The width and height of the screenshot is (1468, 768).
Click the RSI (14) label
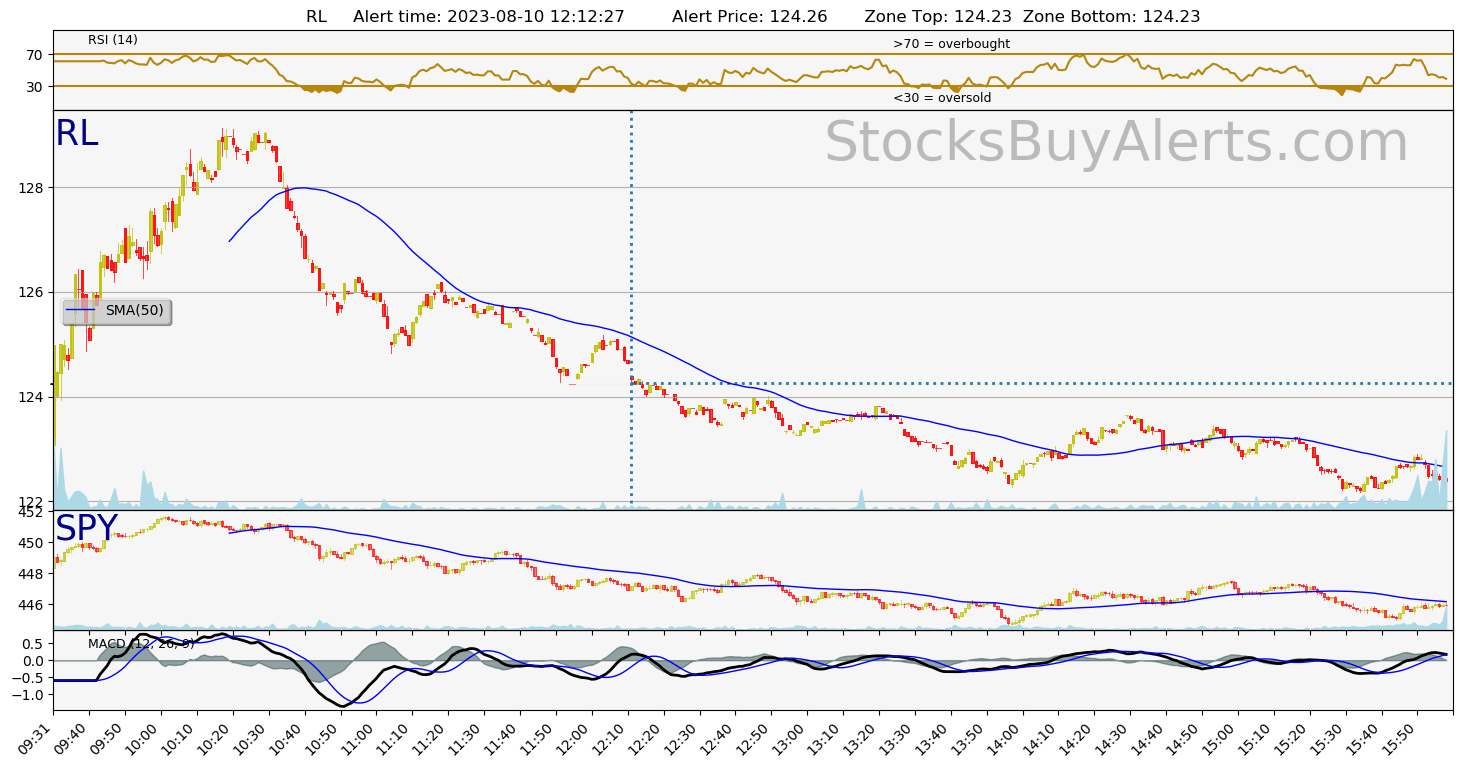113,40
